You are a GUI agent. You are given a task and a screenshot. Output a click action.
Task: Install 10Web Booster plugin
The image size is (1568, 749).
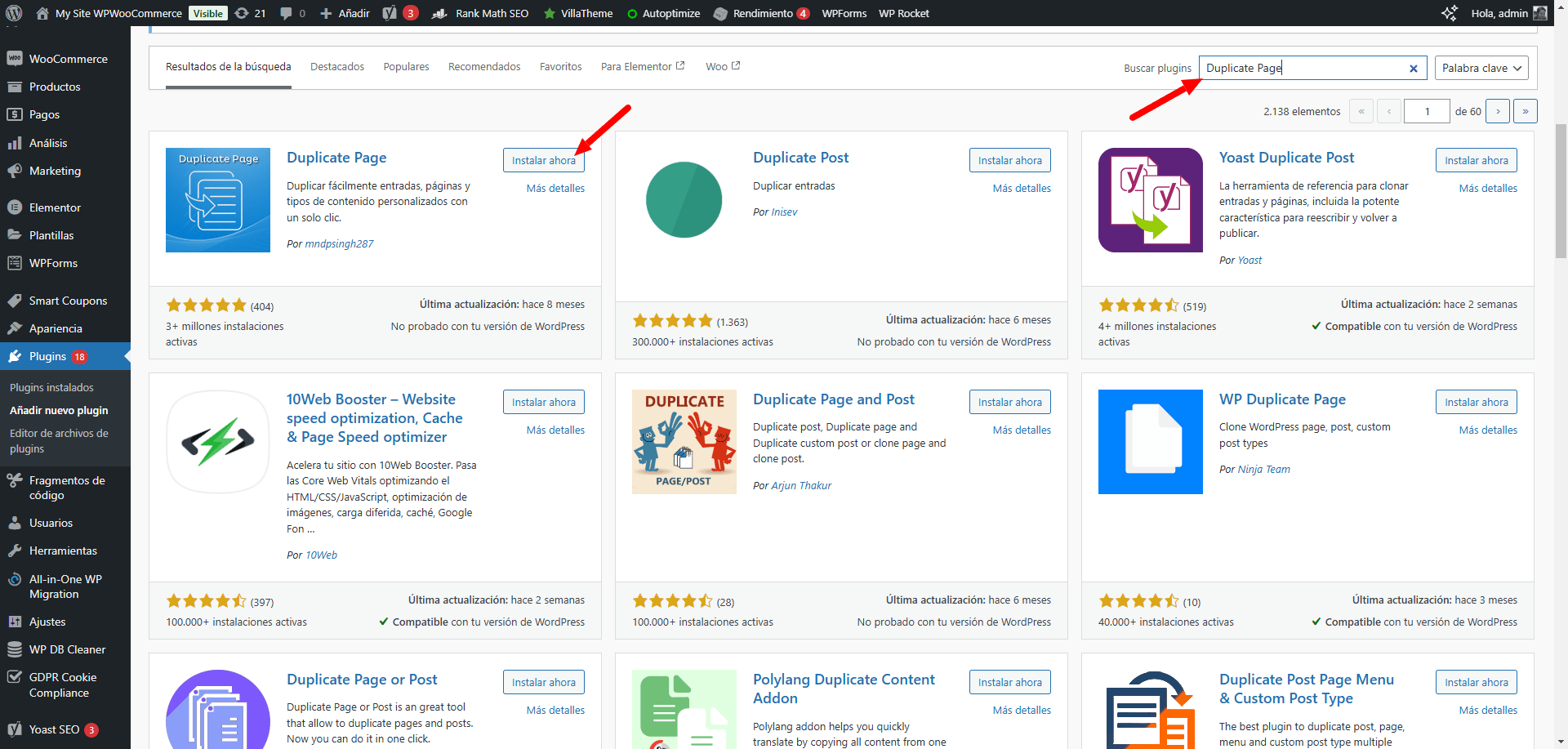(543, 402)
